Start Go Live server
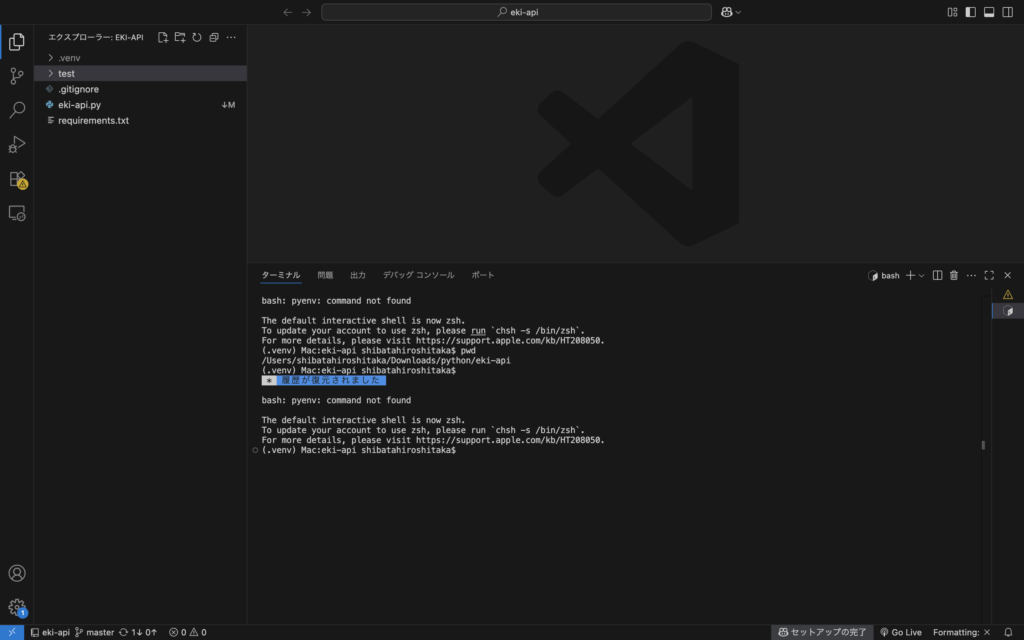This screenshot has height=640, width=1024. pos(901,632)
